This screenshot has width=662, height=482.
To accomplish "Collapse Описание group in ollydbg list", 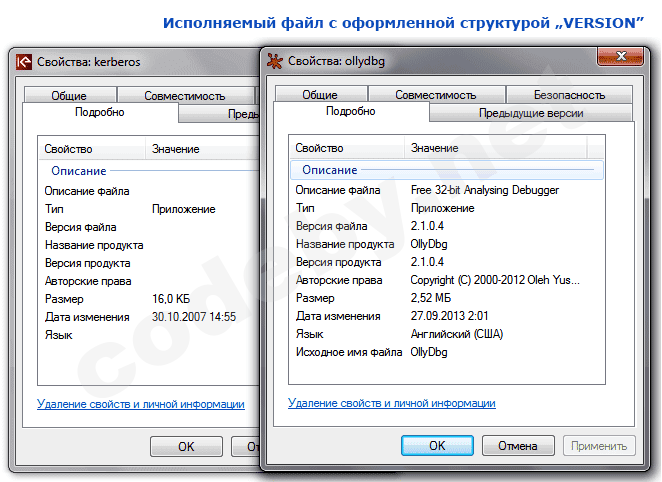I will tap(447, 170).
